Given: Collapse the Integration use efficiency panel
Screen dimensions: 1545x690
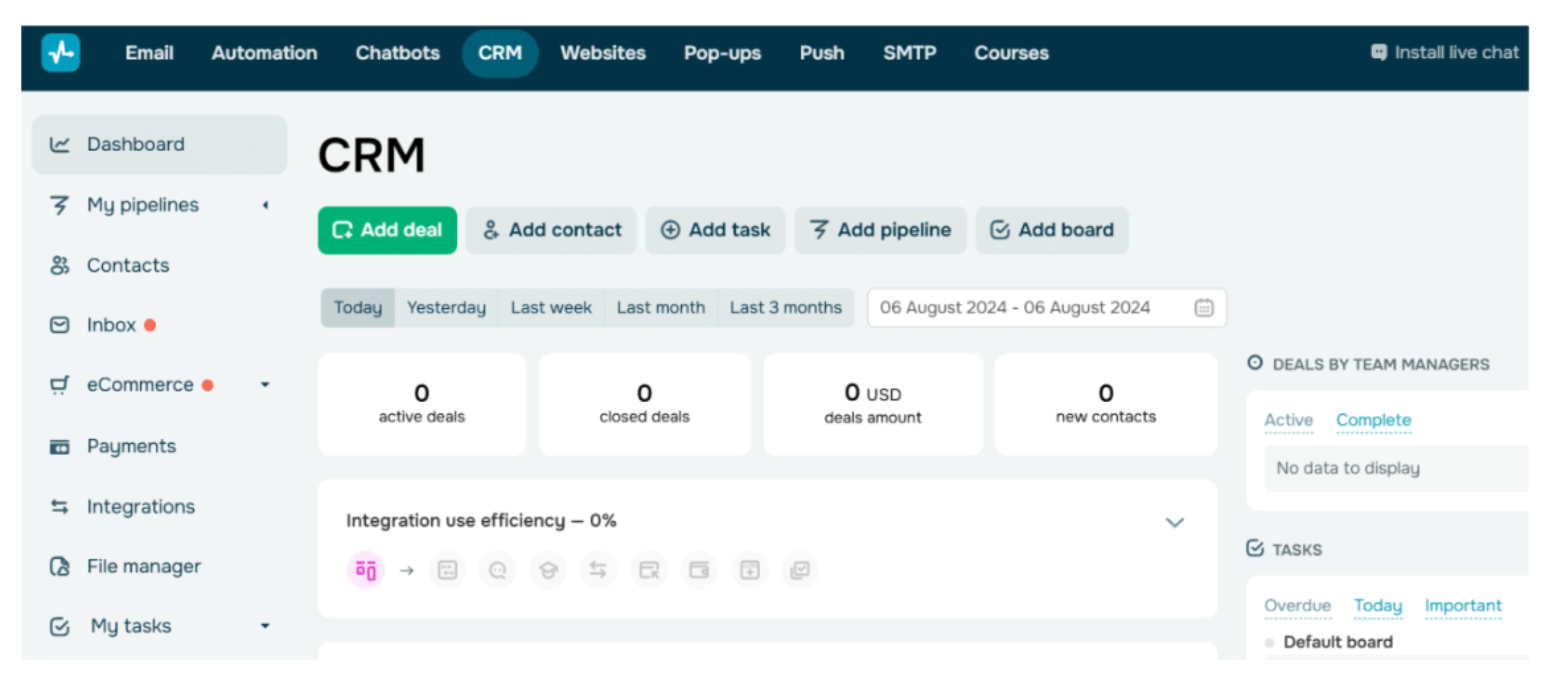Looking at the screenshot, I should tap(1176, 522).
